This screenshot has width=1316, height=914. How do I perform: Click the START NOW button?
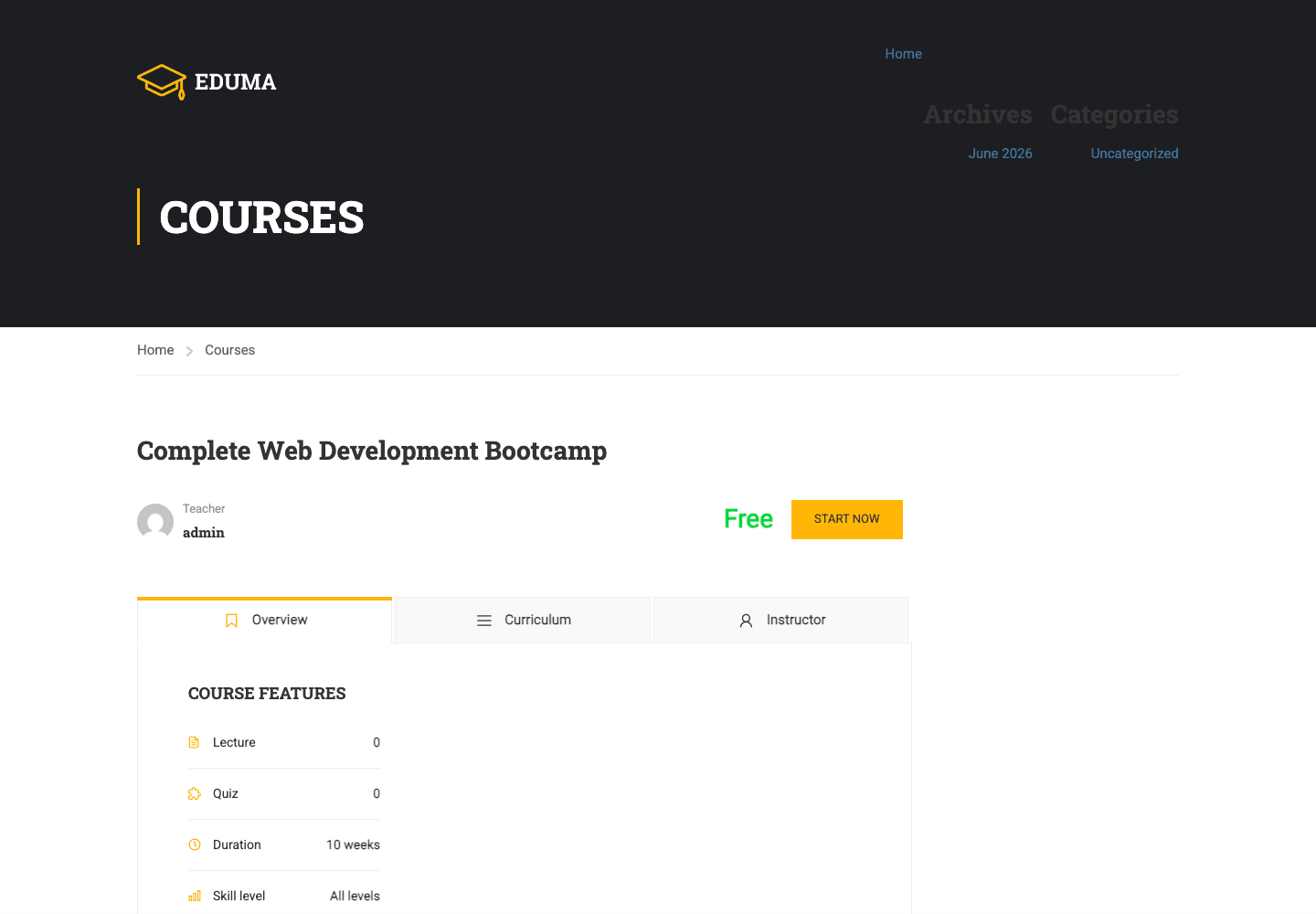coord(847,519)
